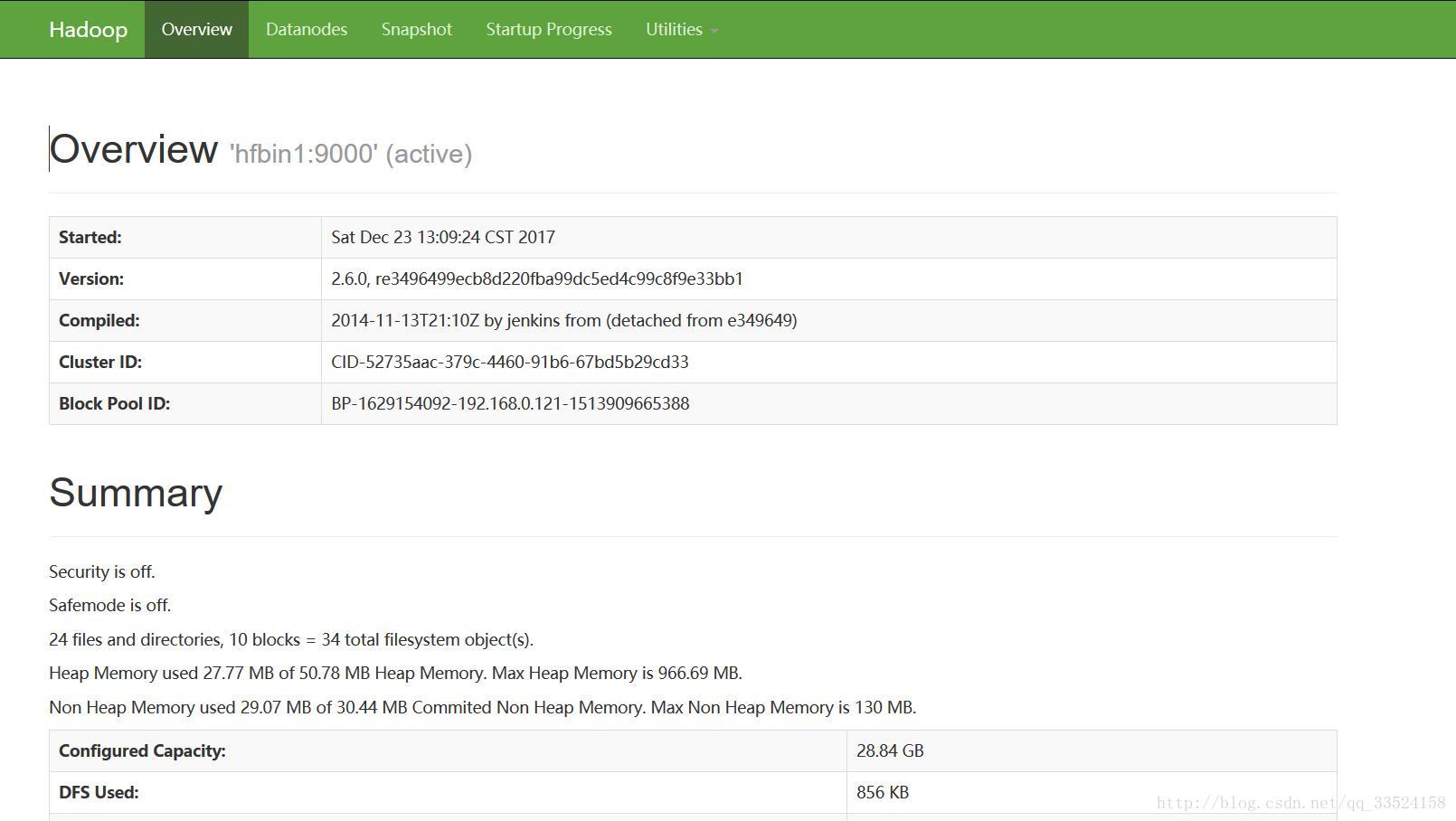Click the Non Heap Memory used line
The width and height of the screenshot is (1456, 821).
pos(483,707)
